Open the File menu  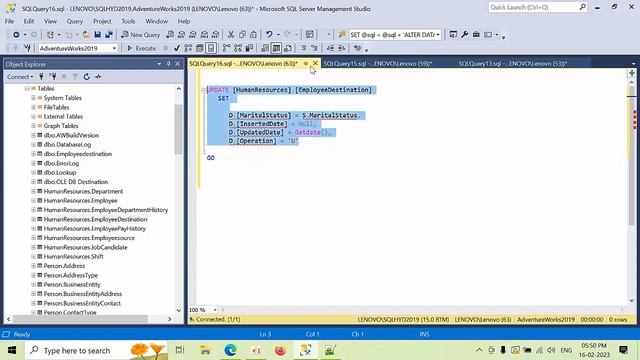[9, 21]
